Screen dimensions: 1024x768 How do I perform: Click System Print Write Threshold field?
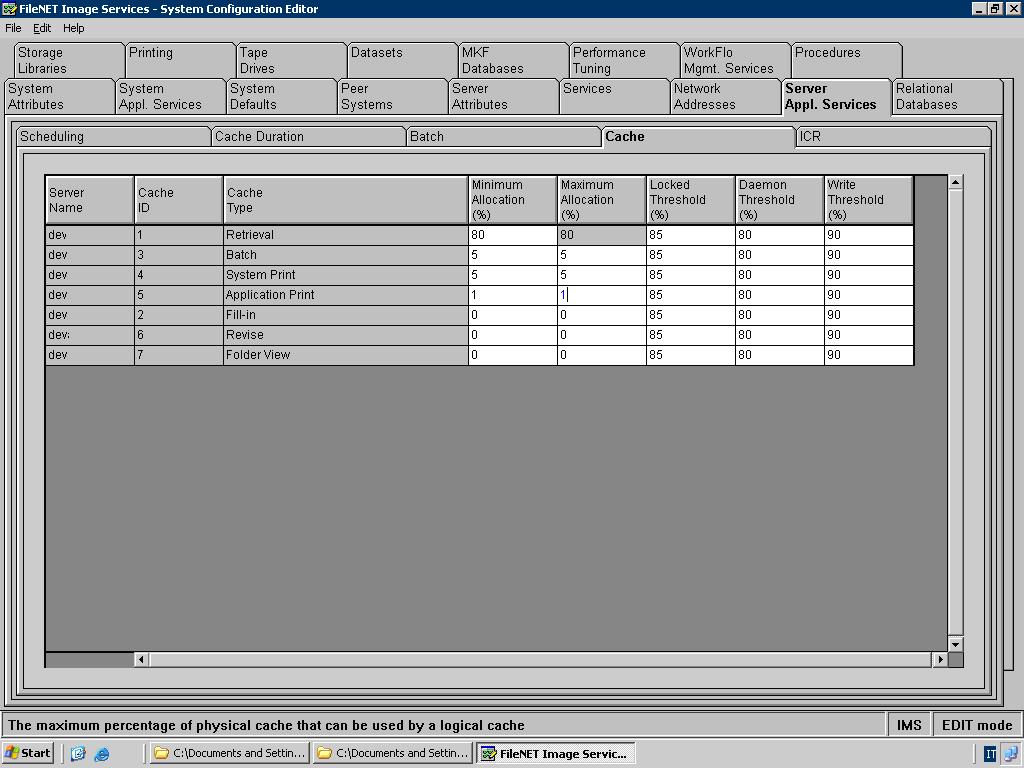tap(869, 275)
